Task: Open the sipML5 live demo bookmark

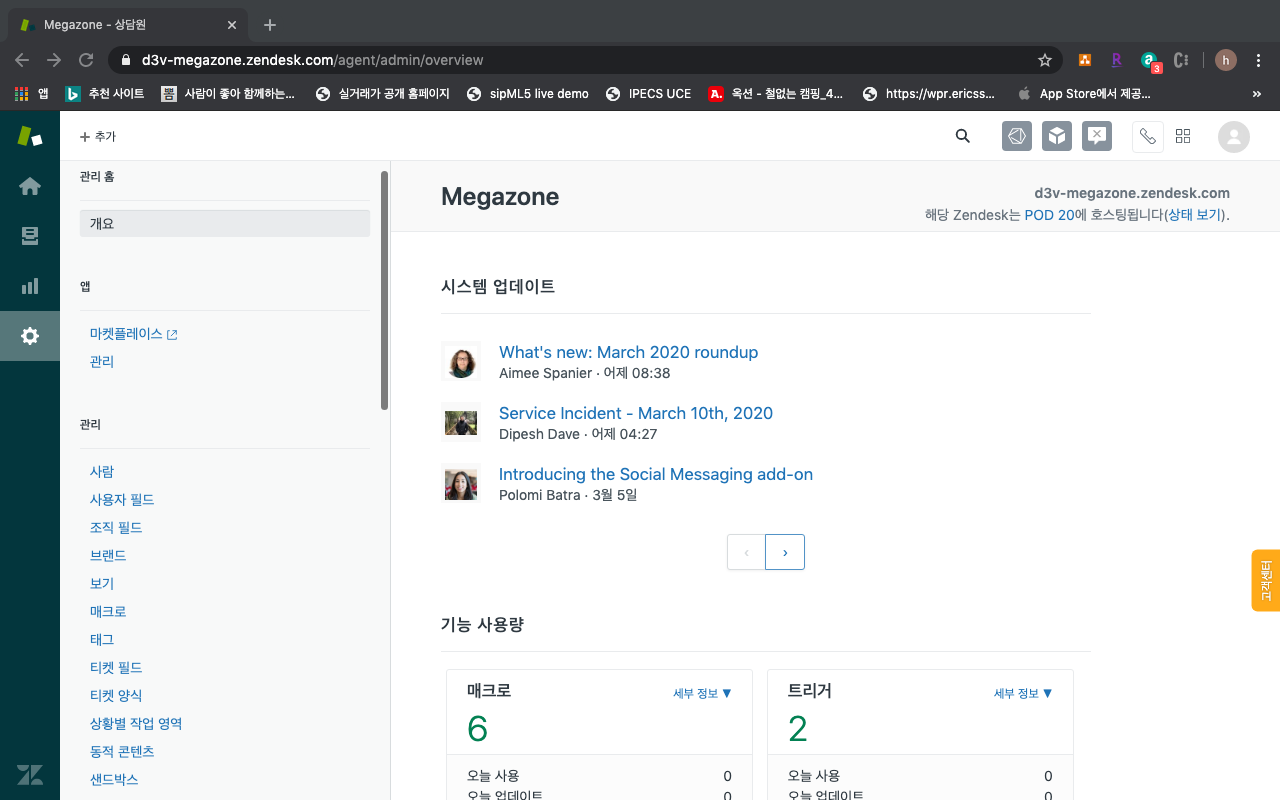Action: pos(528,93)
